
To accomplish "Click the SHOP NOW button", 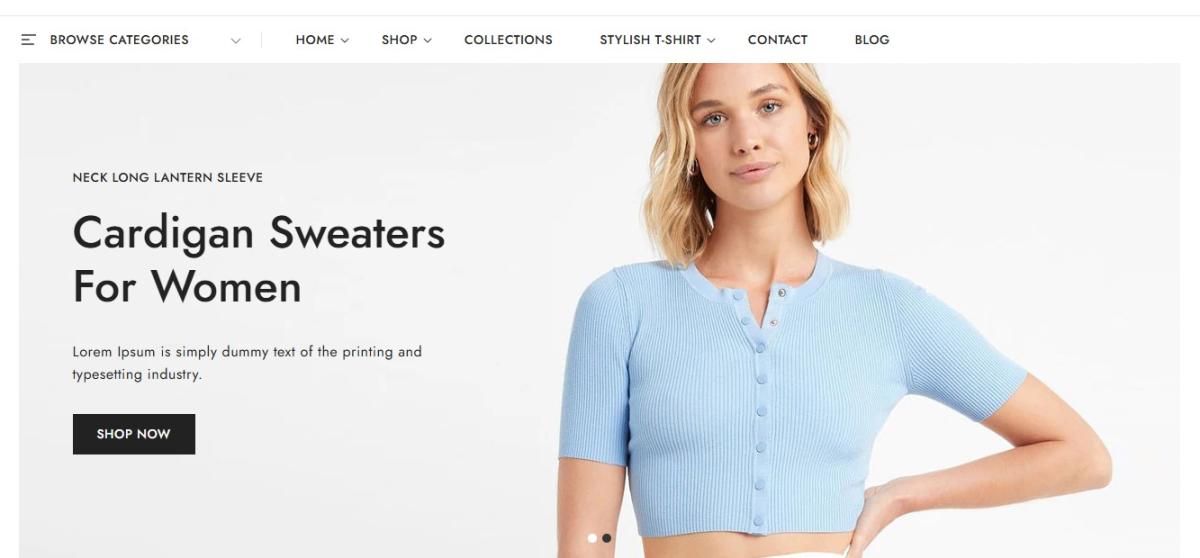I will pyautogui.click(x=134, y=434).
